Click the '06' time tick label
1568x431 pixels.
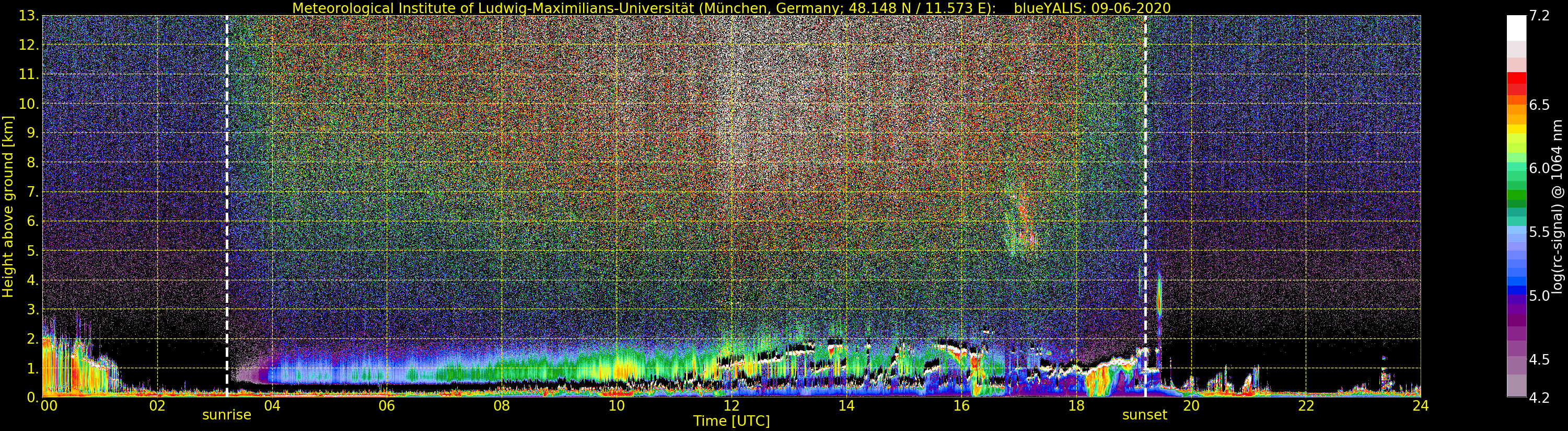(387, 405)
